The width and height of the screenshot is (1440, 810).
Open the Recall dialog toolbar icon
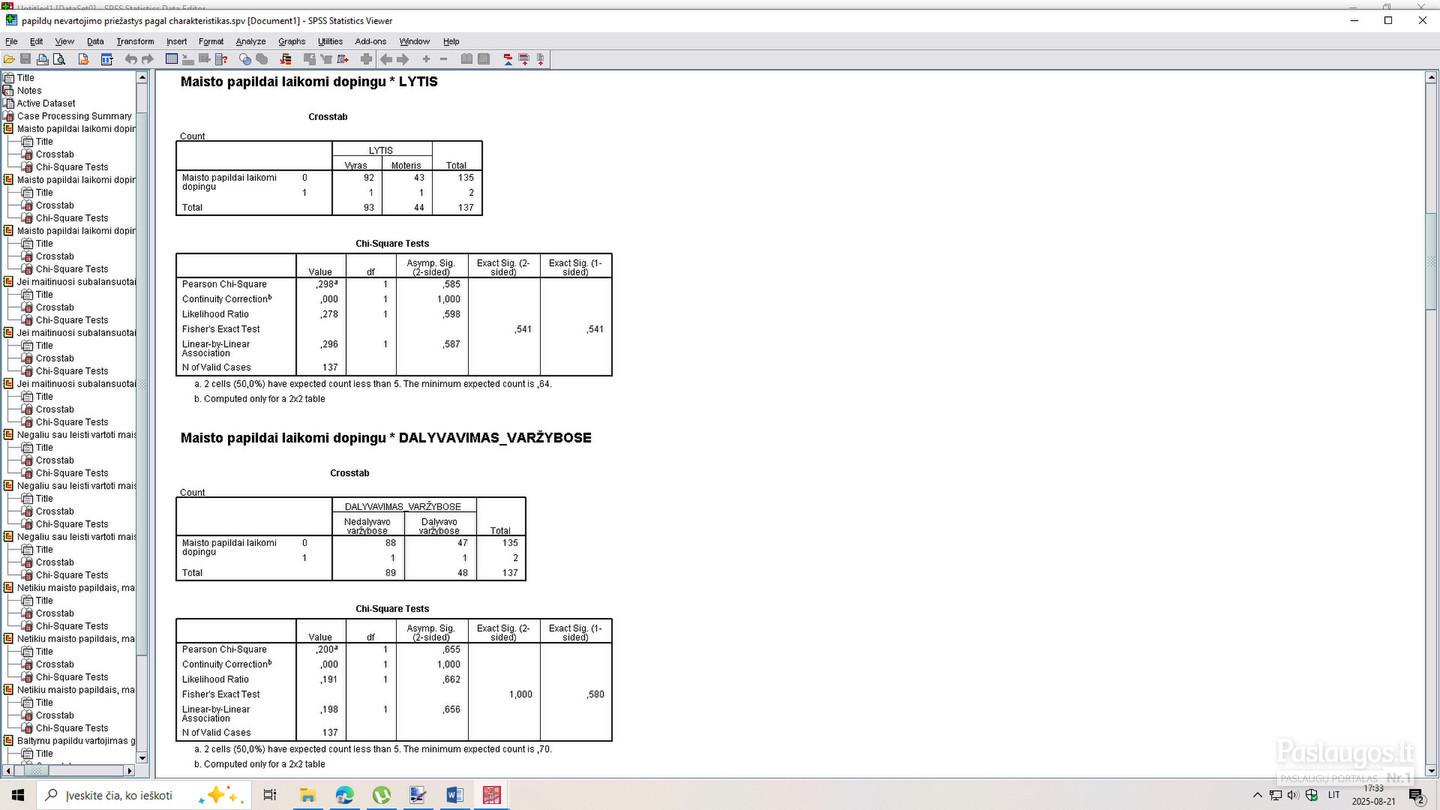coord(107,60)
